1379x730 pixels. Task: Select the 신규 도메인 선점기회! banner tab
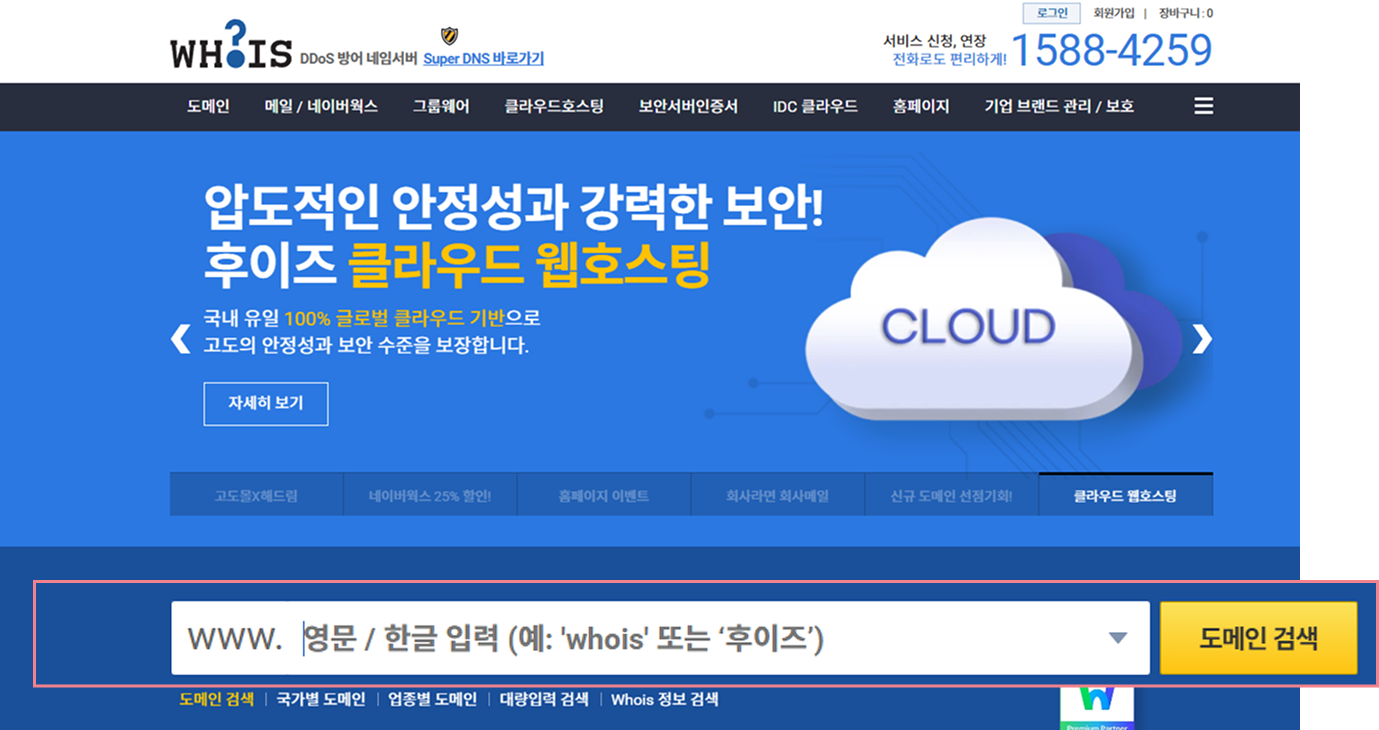(x=952, y=495)
